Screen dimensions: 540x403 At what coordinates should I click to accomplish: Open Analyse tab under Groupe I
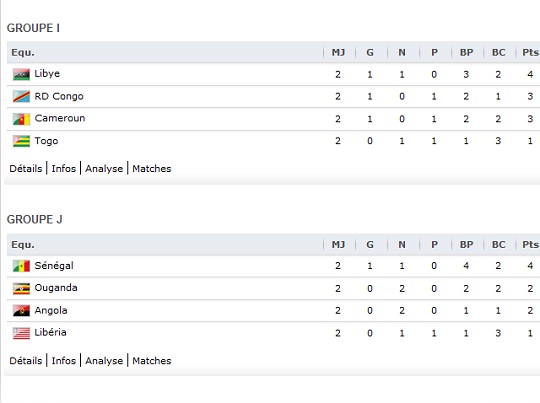(x=104, y=168)
